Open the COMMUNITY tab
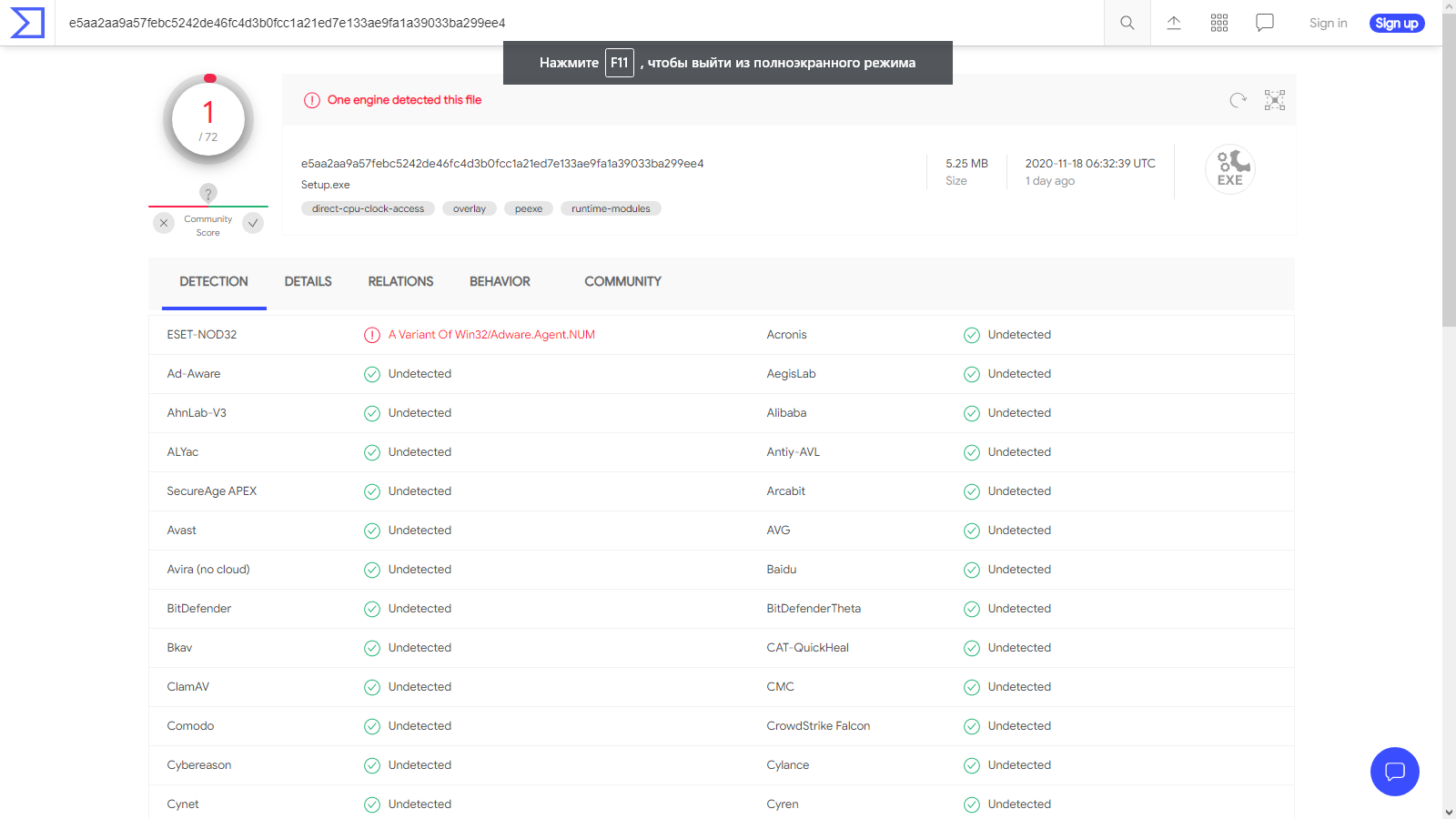 [622, 282]
